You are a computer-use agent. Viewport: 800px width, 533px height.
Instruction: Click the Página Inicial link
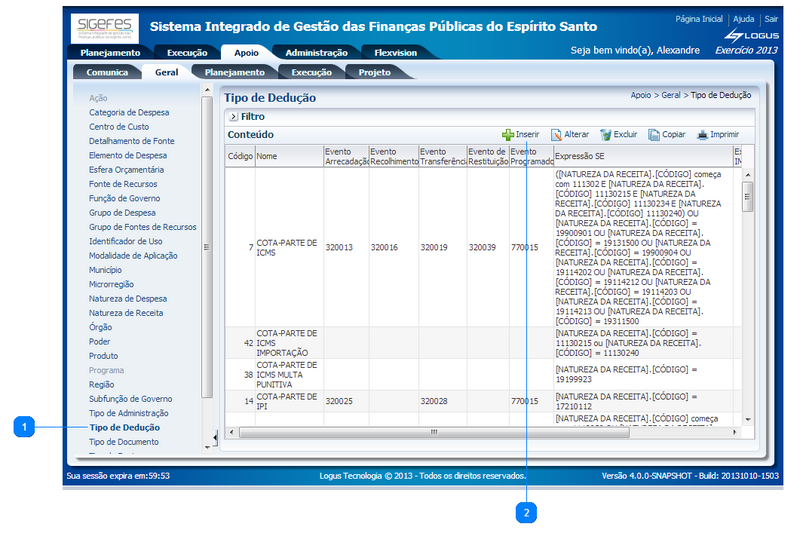coord(698,19)
